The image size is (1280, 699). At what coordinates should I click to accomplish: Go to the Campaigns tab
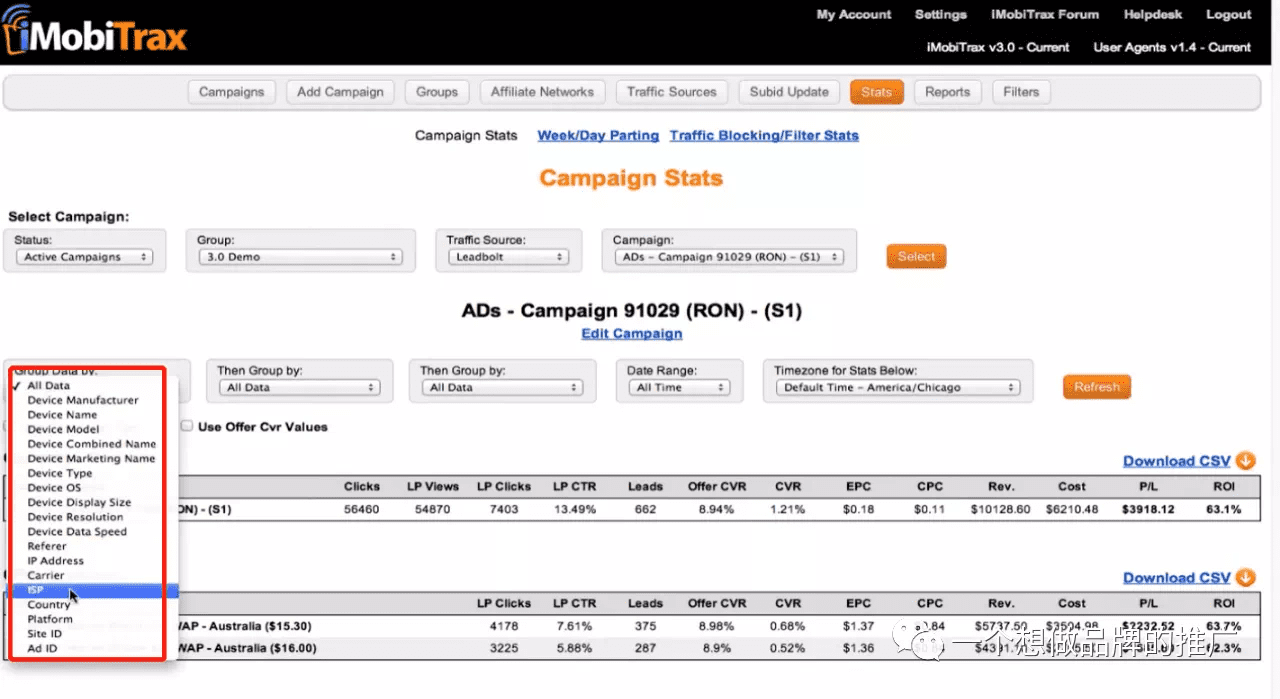coord(231,92)
